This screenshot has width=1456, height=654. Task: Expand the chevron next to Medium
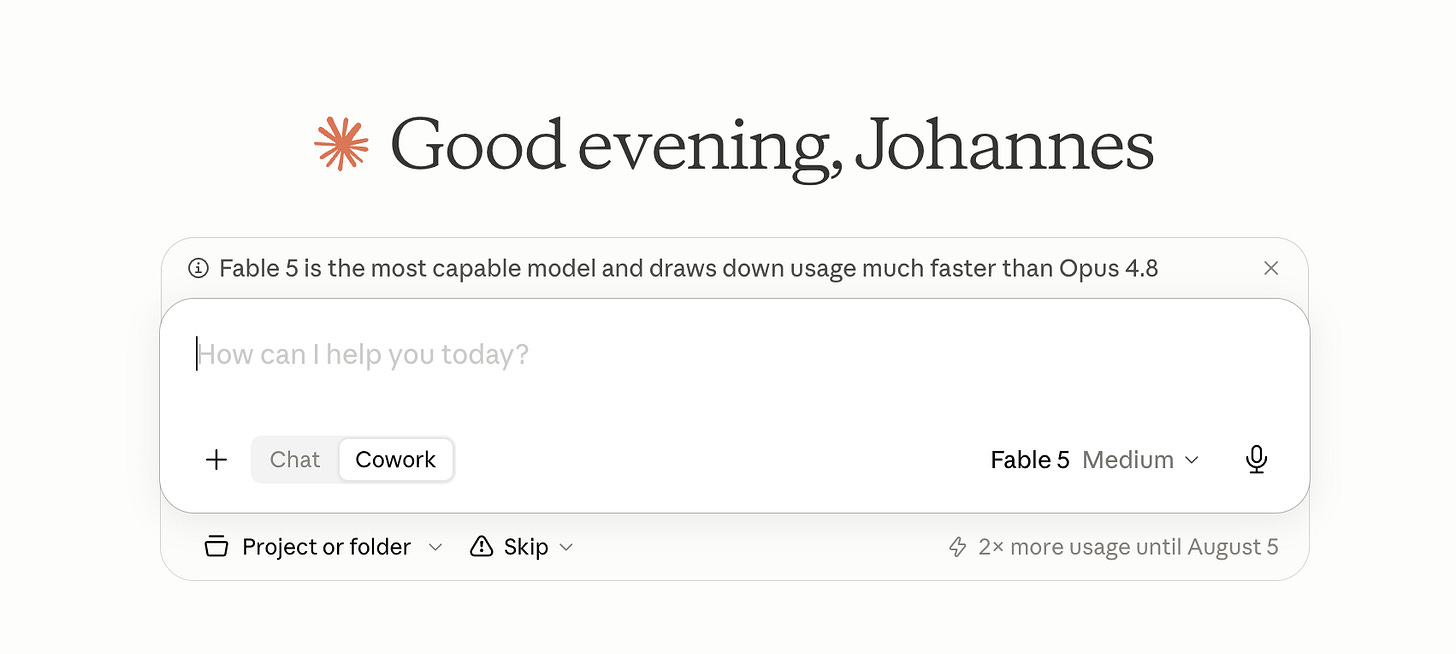pyautogui.click(x=1191, y=460)
